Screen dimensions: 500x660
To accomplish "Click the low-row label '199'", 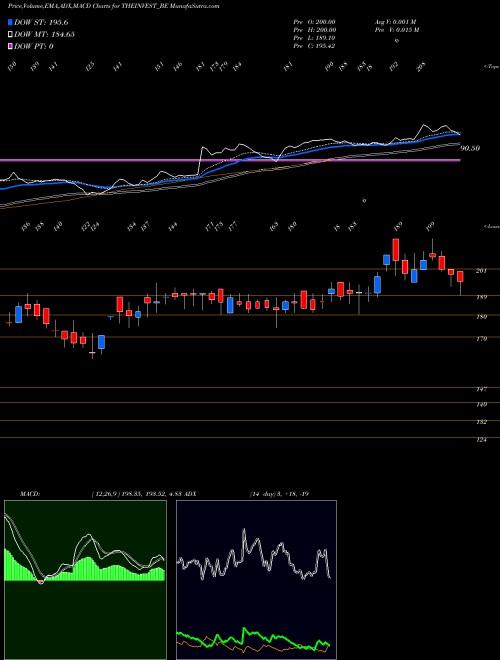I will (430, 227).
